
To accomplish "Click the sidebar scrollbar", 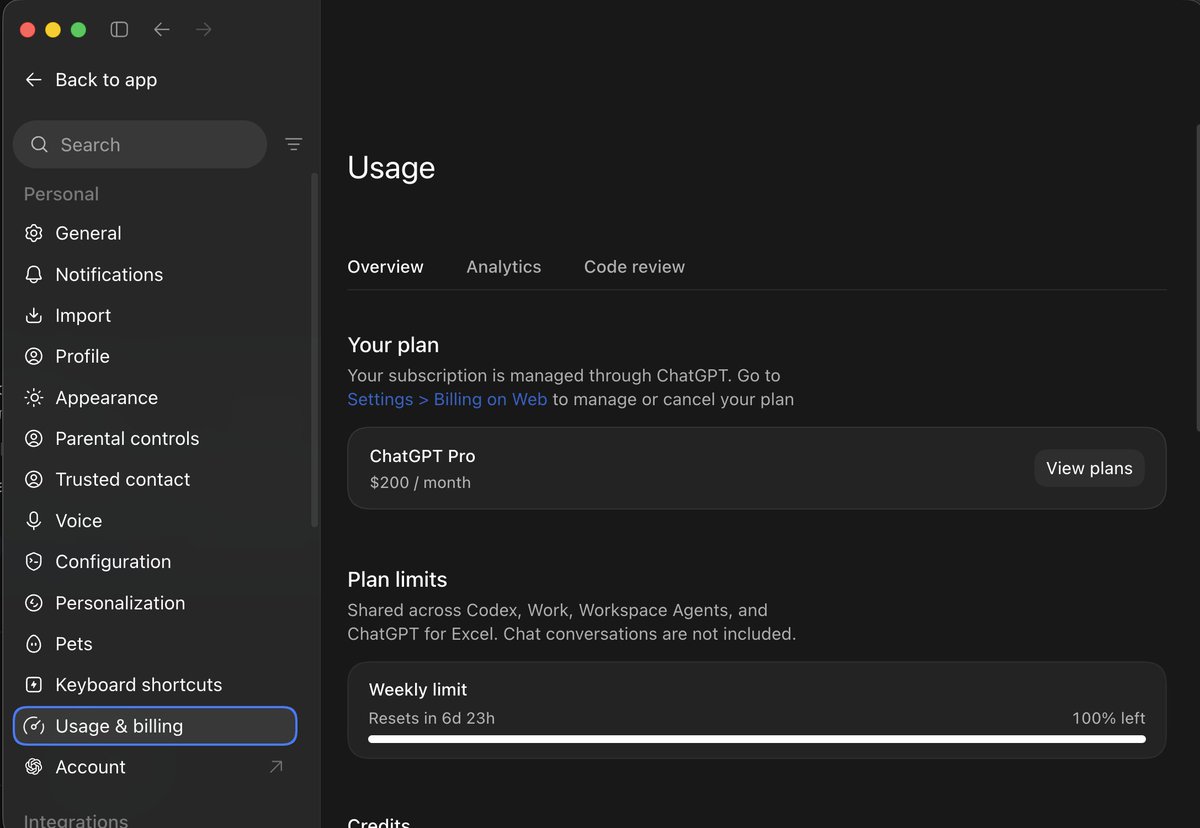I will [x=315, y=350].
